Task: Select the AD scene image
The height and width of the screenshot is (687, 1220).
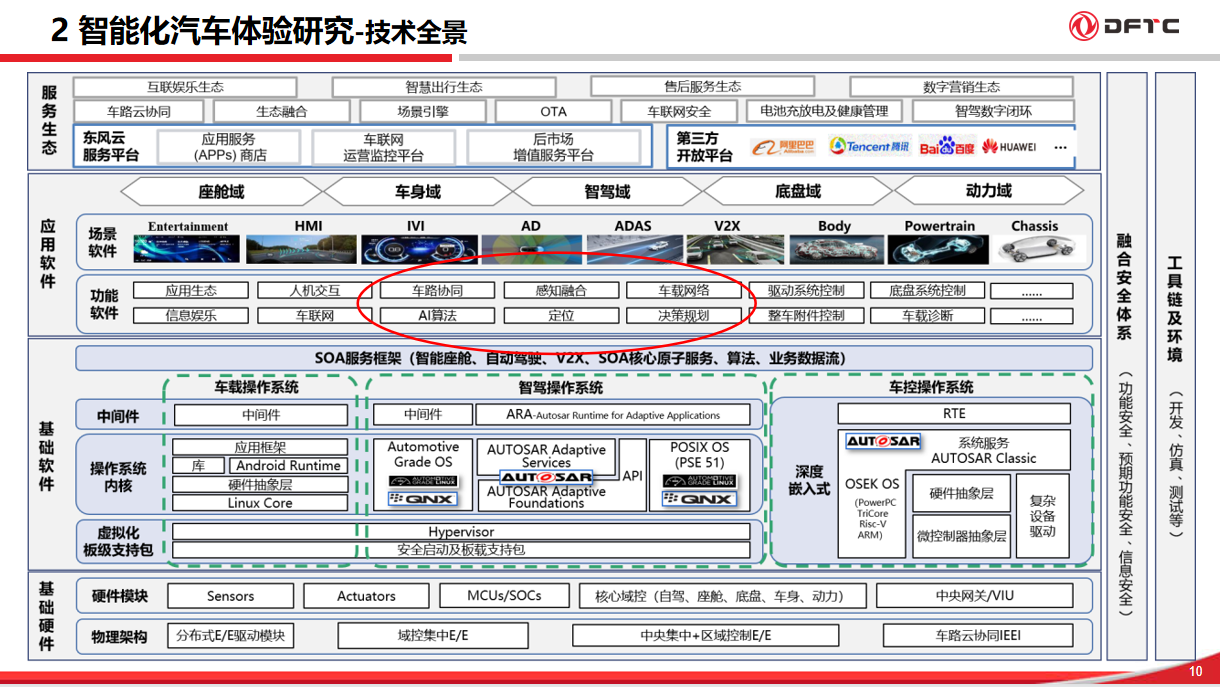Action: tap(531, 248)
